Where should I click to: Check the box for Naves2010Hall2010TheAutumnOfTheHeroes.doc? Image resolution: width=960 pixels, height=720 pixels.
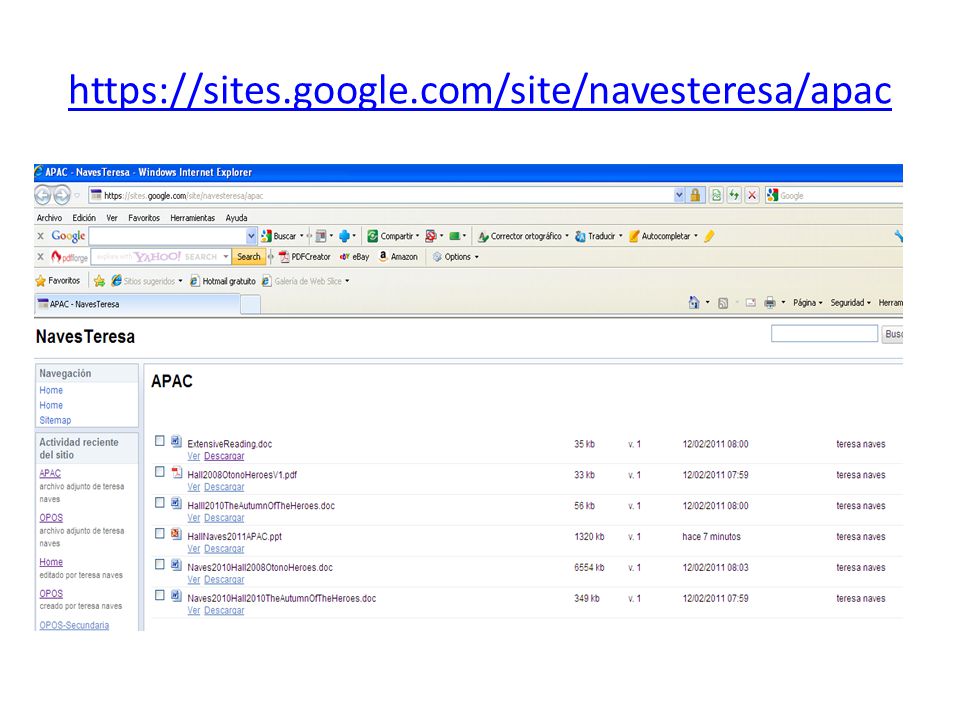(x=160, y=595)
